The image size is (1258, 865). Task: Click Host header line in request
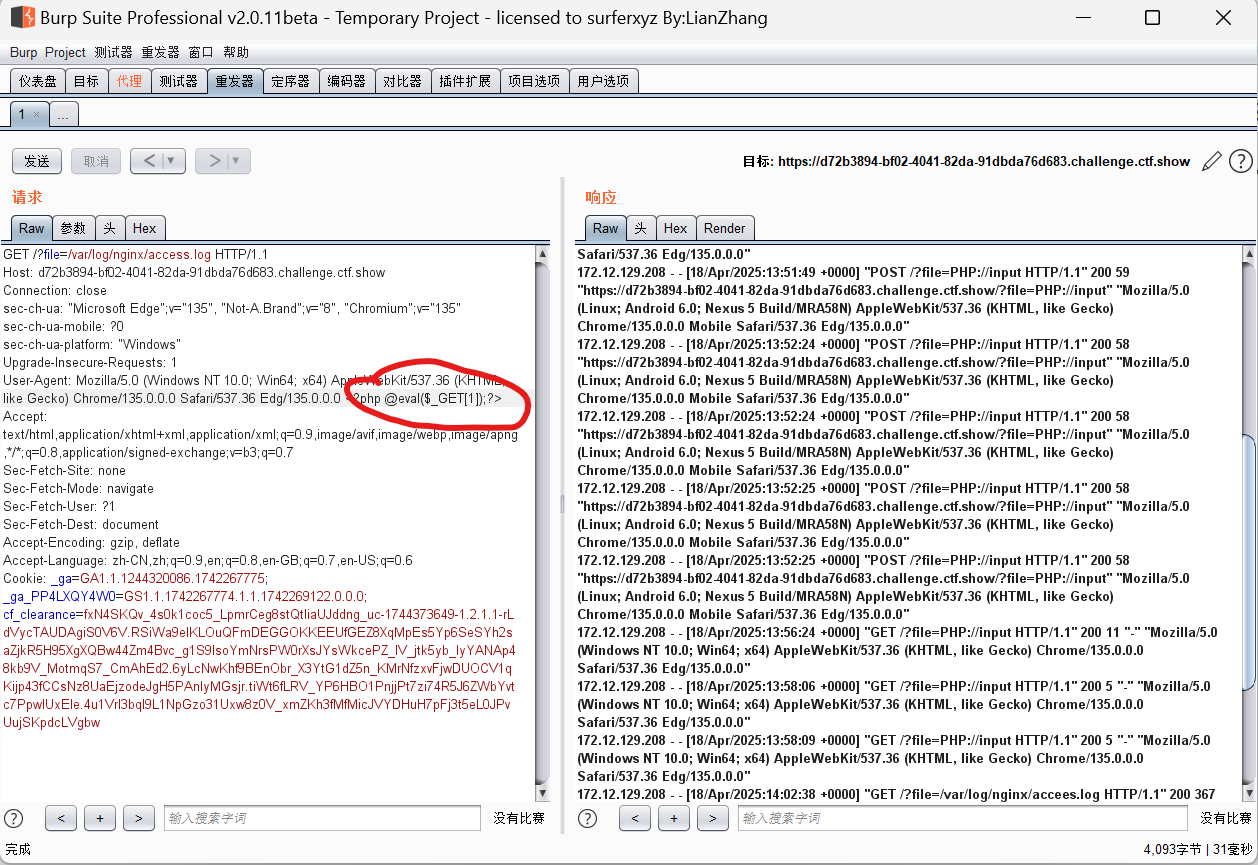(x=194, y=272)
